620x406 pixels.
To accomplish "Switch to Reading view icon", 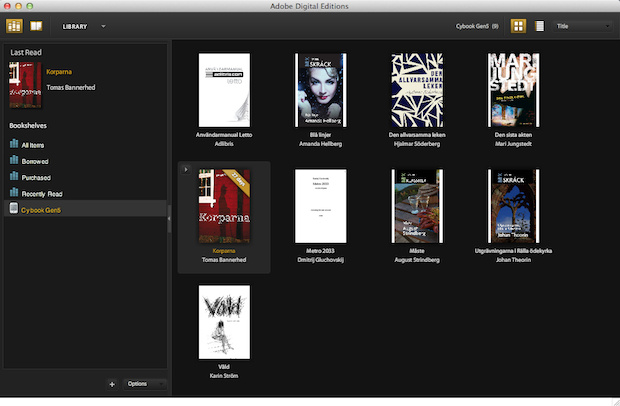I will [x=37, y=25].
